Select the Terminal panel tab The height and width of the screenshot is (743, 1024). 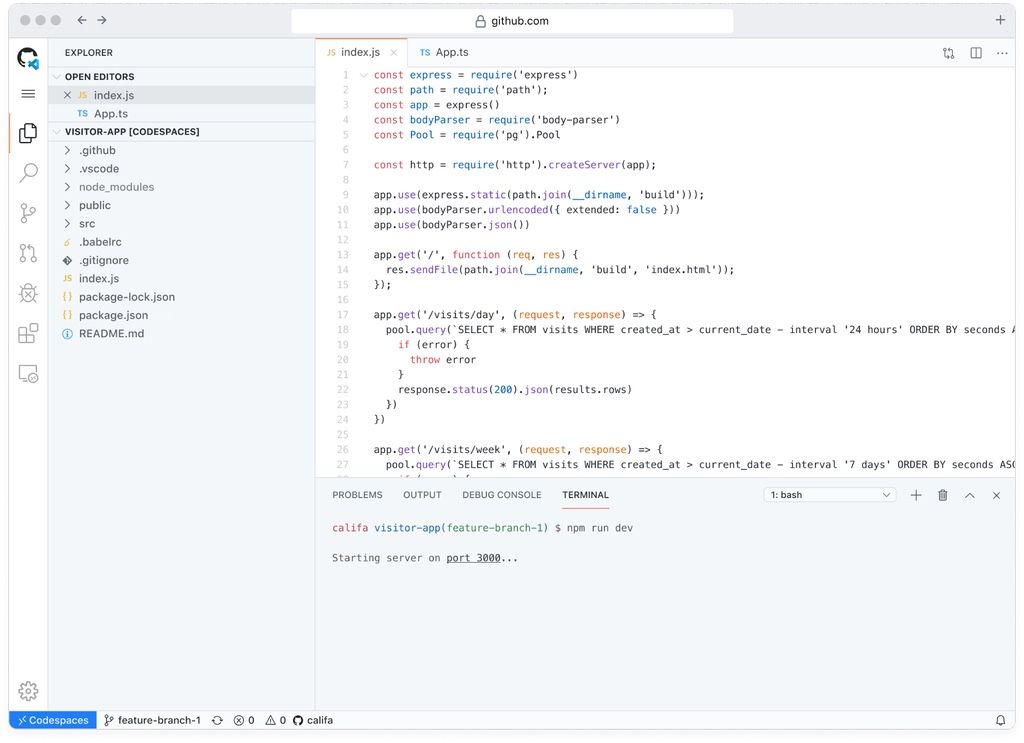[x=585, y=495]
